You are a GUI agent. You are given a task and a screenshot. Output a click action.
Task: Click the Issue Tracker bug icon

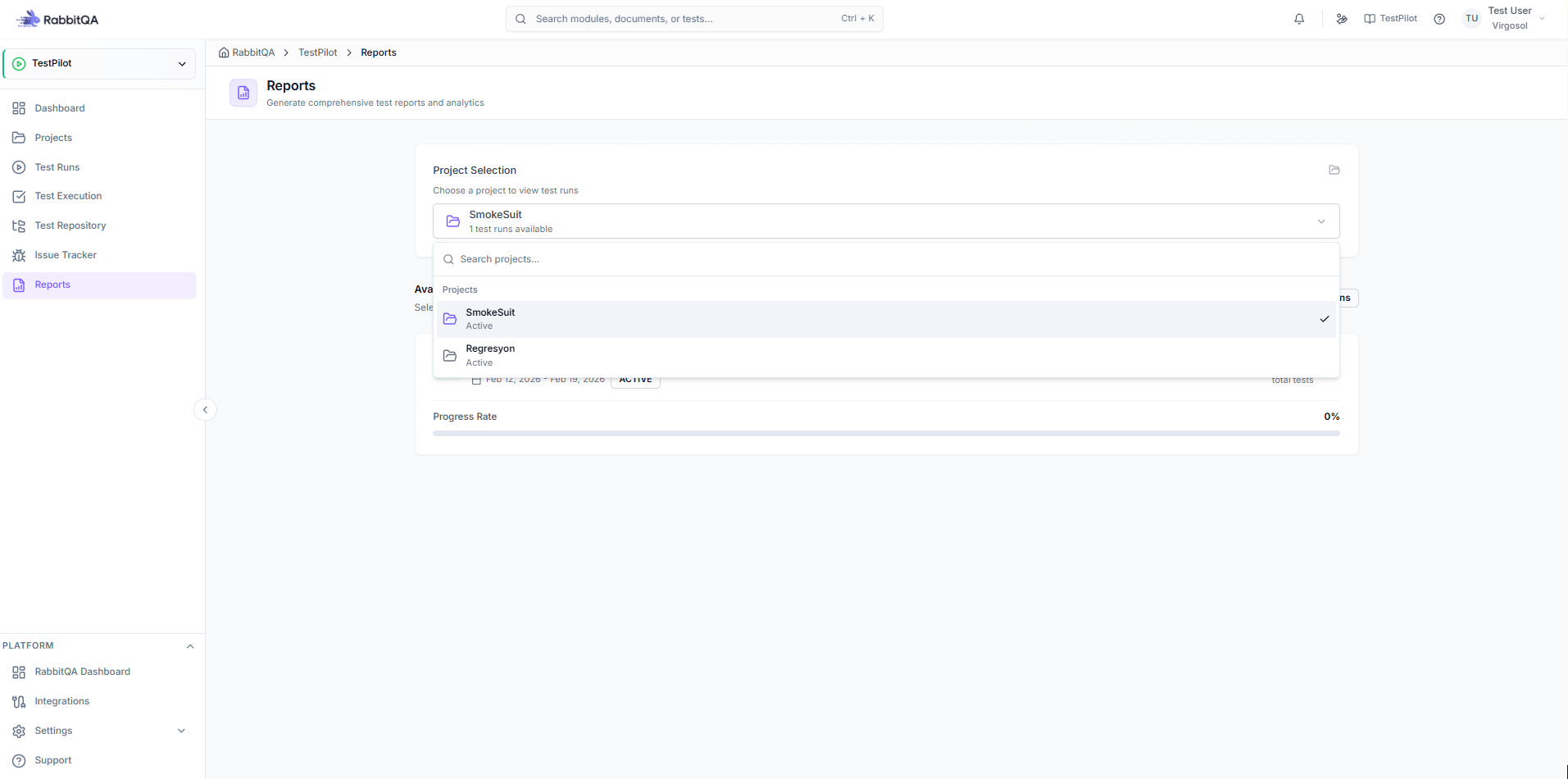coord(19,255)
